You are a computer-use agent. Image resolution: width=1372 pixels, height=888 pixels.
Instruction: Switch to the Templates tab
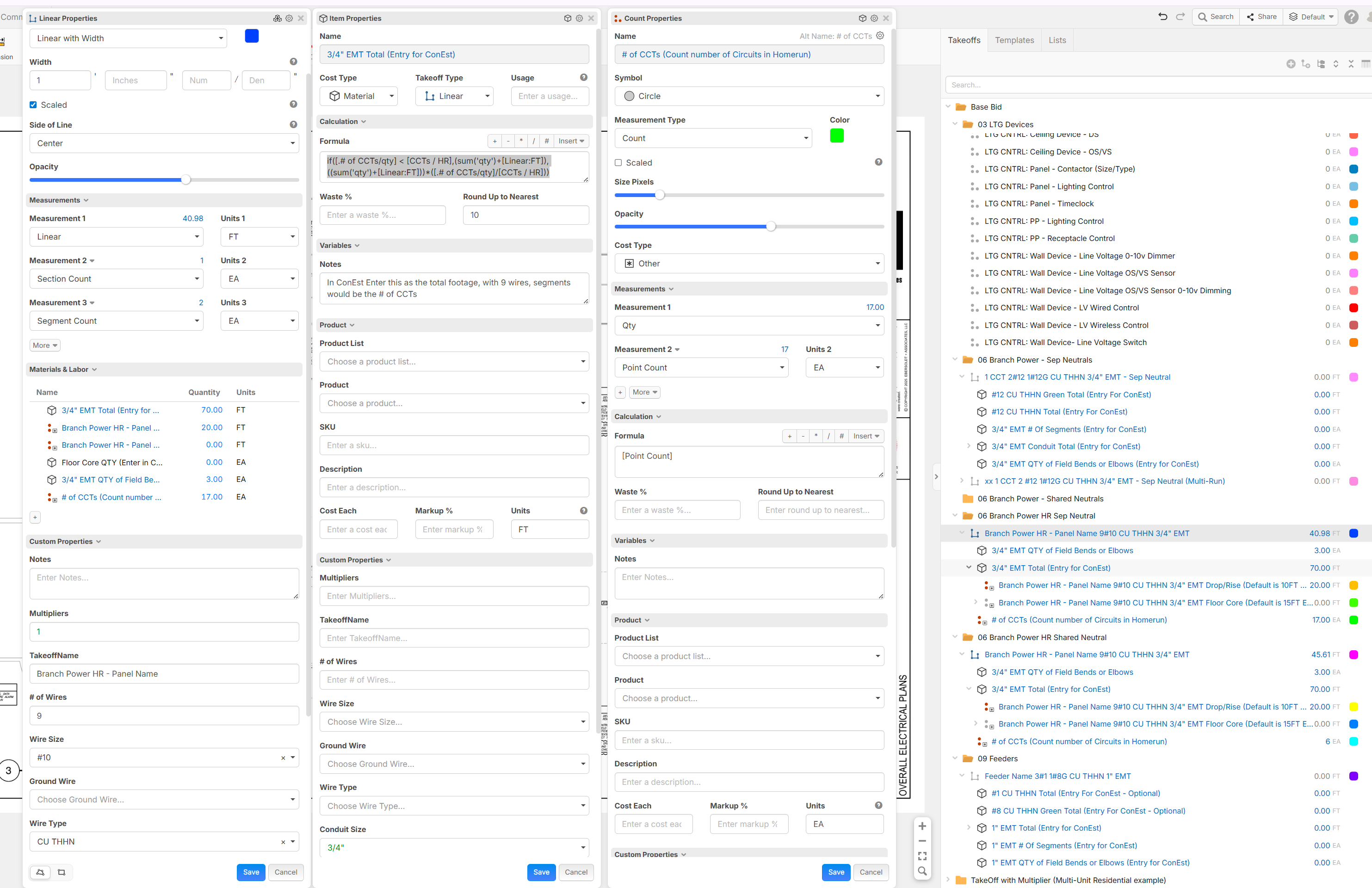(x=1014, y=40)
